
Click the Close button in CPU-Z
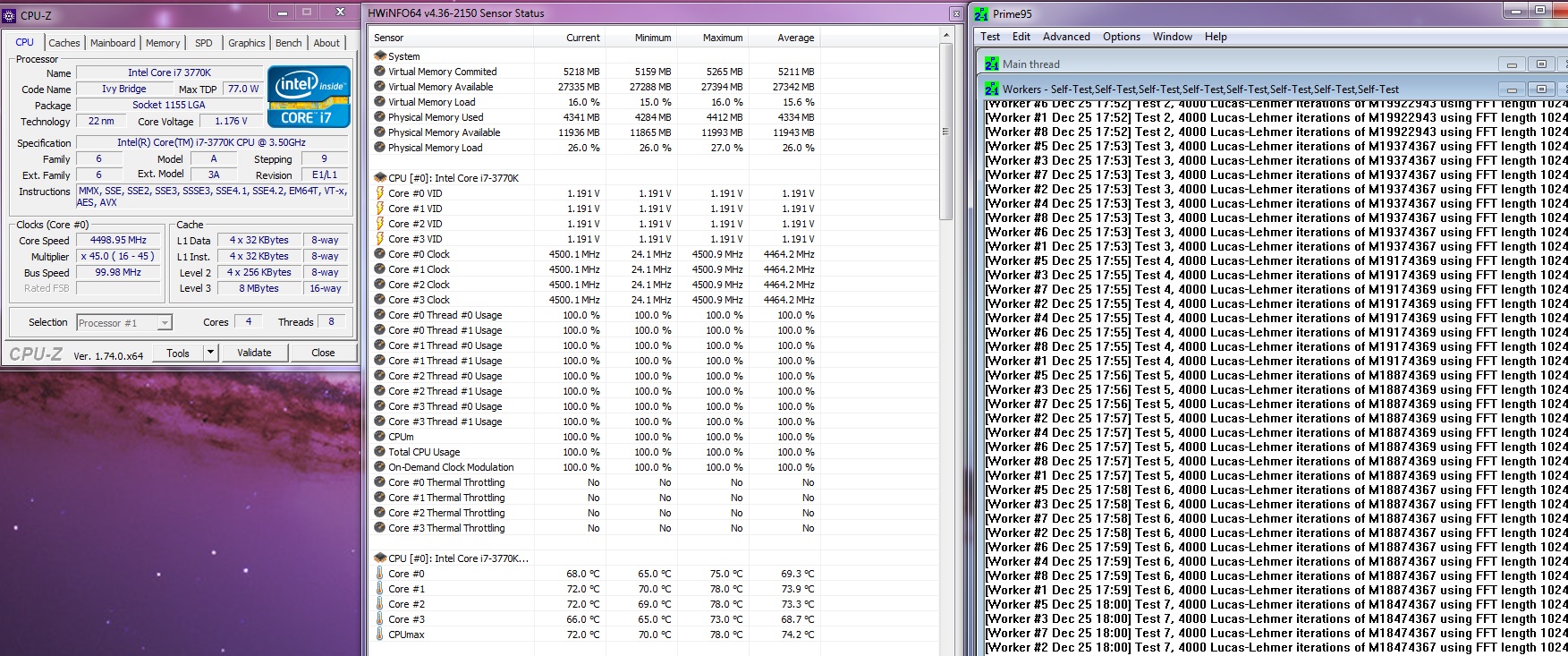click(x=323, y=353)
